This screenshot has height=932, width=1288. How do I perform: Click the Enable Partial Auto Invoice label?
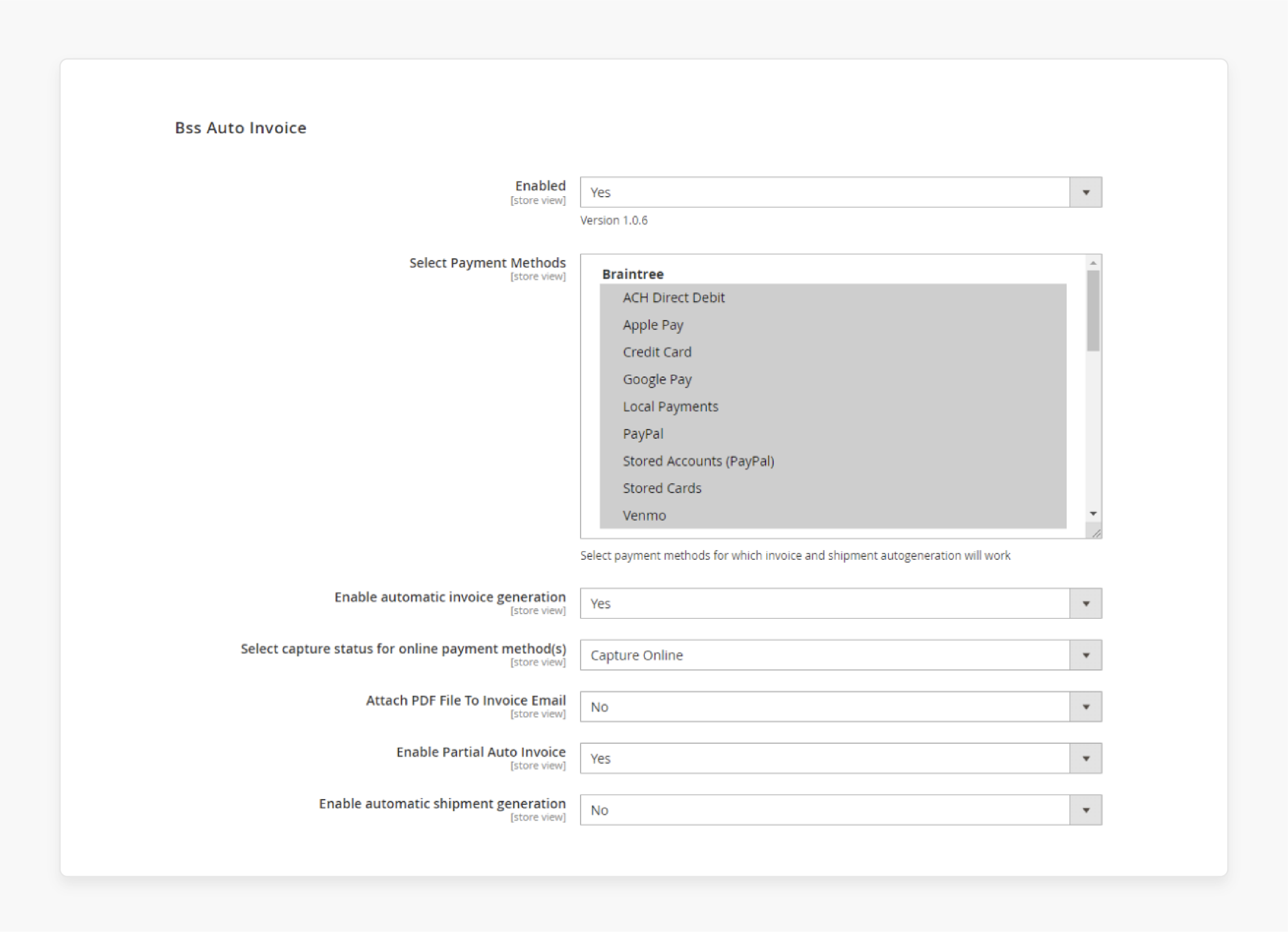pyautogui.click(x=480, y=752)
